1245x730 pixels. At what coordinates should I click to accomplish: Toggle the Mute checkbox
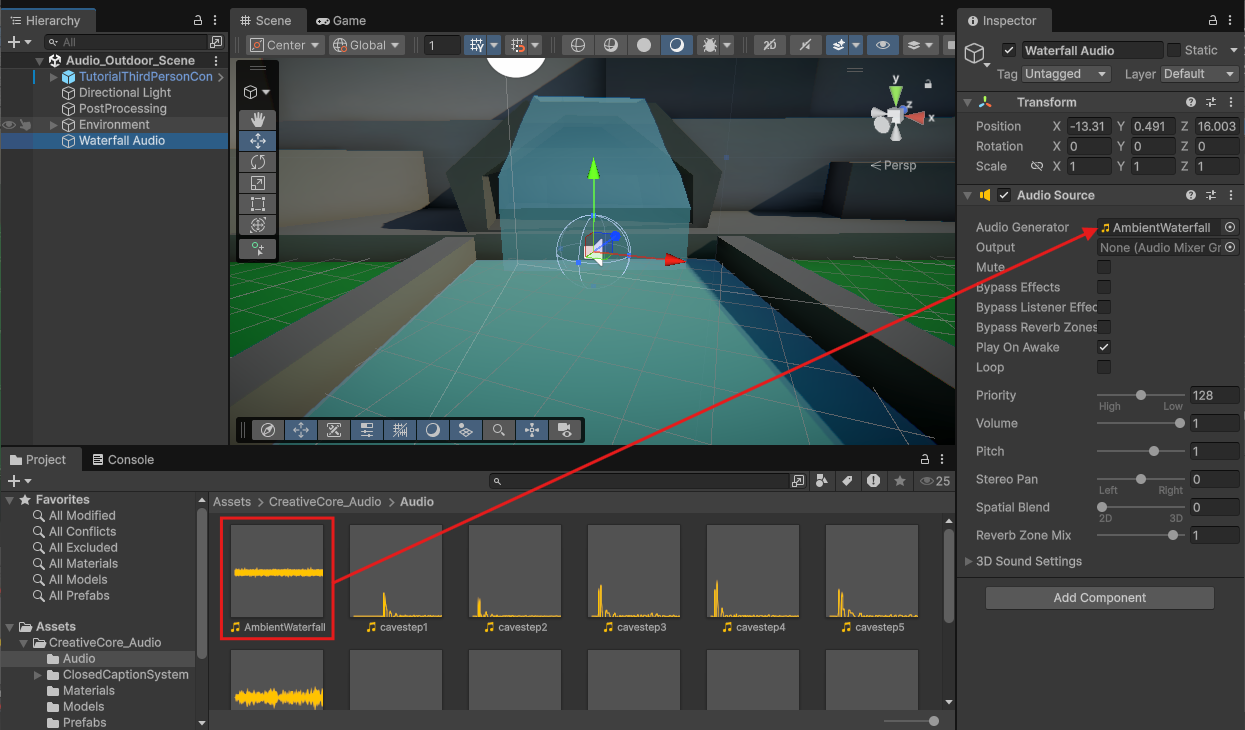1104,267
